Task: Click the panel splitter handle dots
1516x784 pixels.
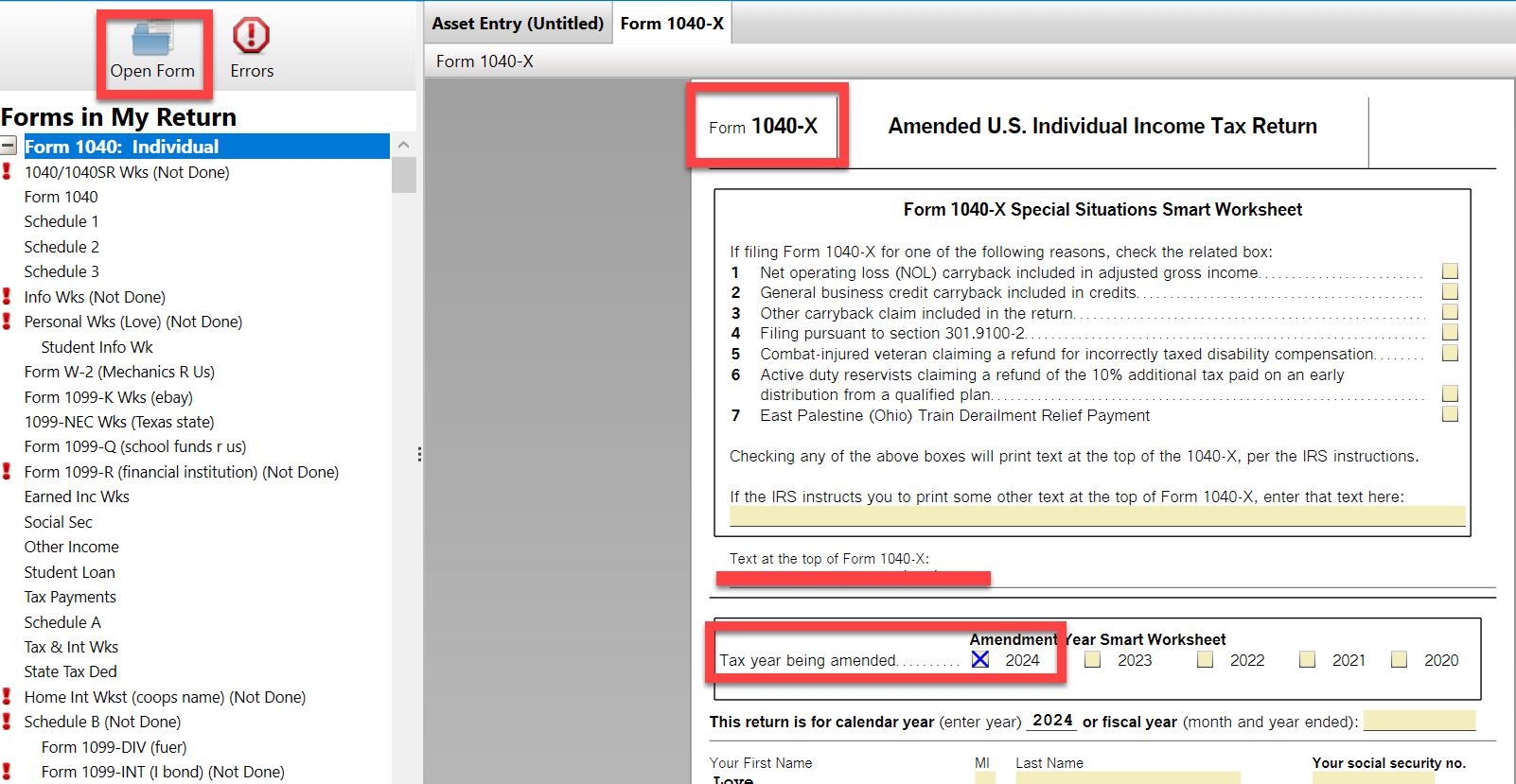Action: 419,455
